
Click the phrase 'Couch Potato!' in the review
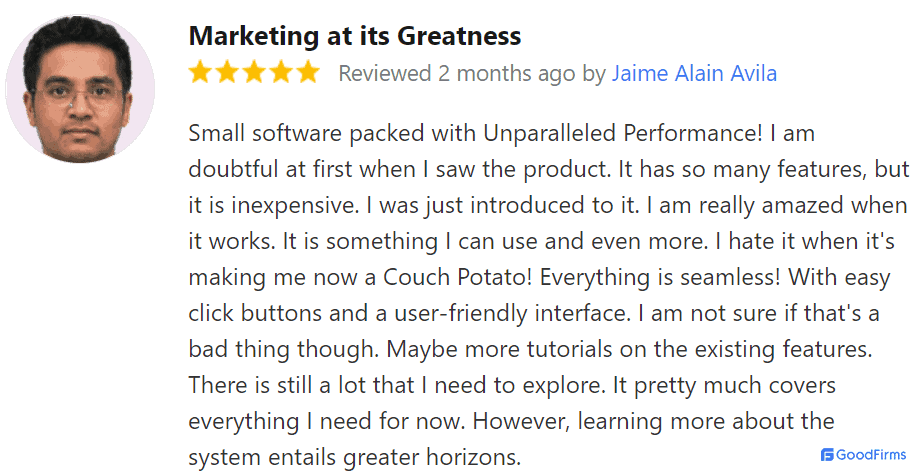pos(457,277)
